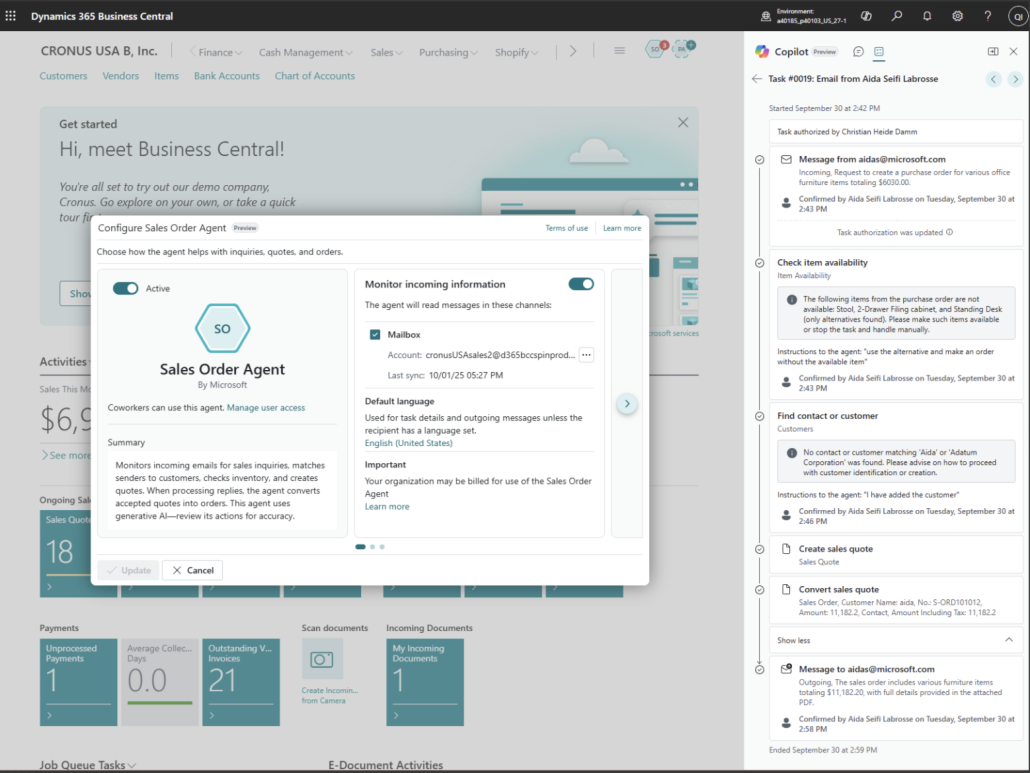Open the settings gear icon
Viewport: 1030px width, 773px height.
click(957, 16)
